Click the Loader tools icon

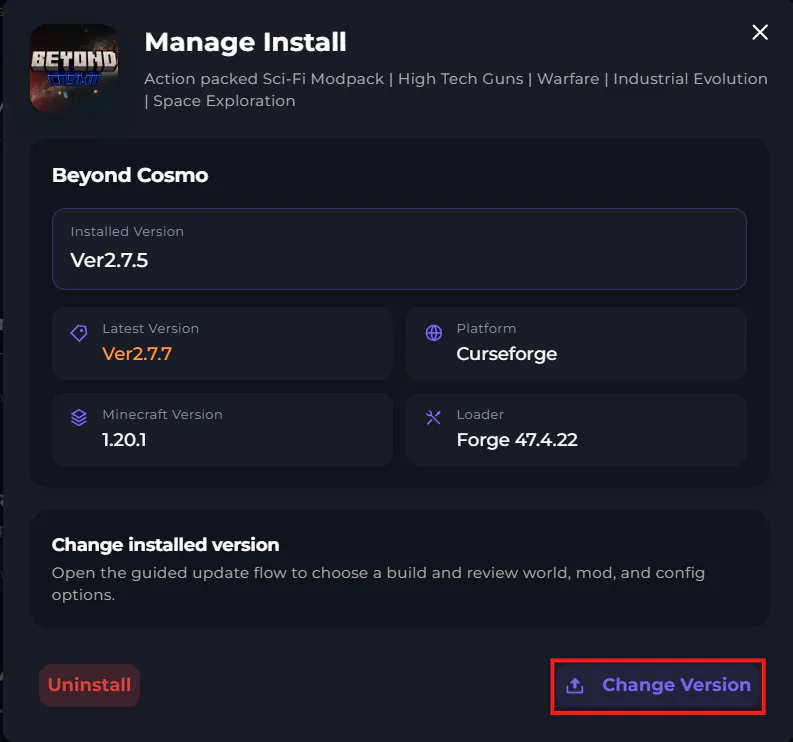coord(433,418)
